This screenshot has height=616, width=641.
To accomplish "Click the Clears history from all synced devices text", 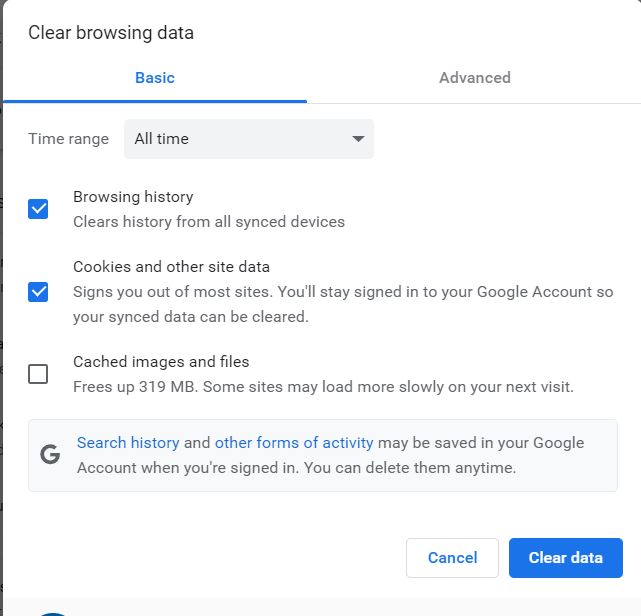I will click(209, 222).
